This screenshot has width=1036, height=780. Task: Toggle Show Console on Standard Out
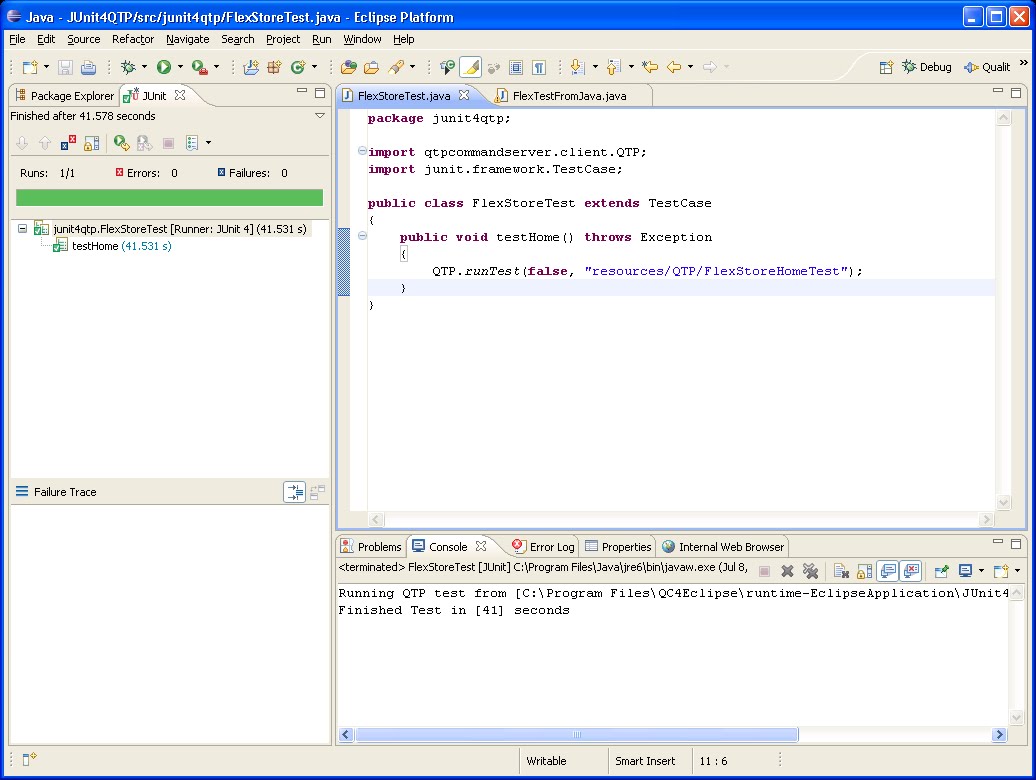click(888, 571)
